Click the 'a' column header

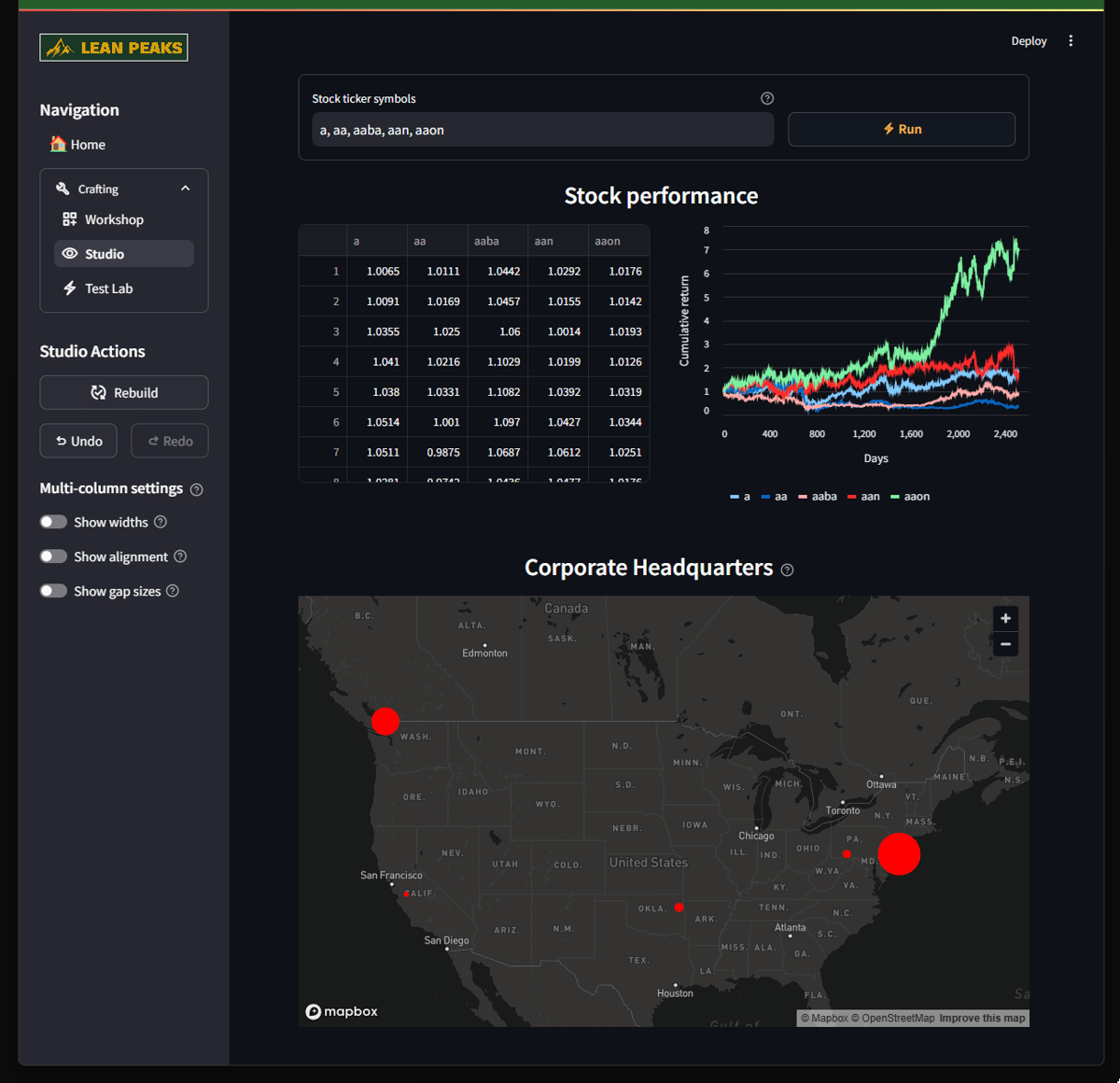tap(376, 241)
